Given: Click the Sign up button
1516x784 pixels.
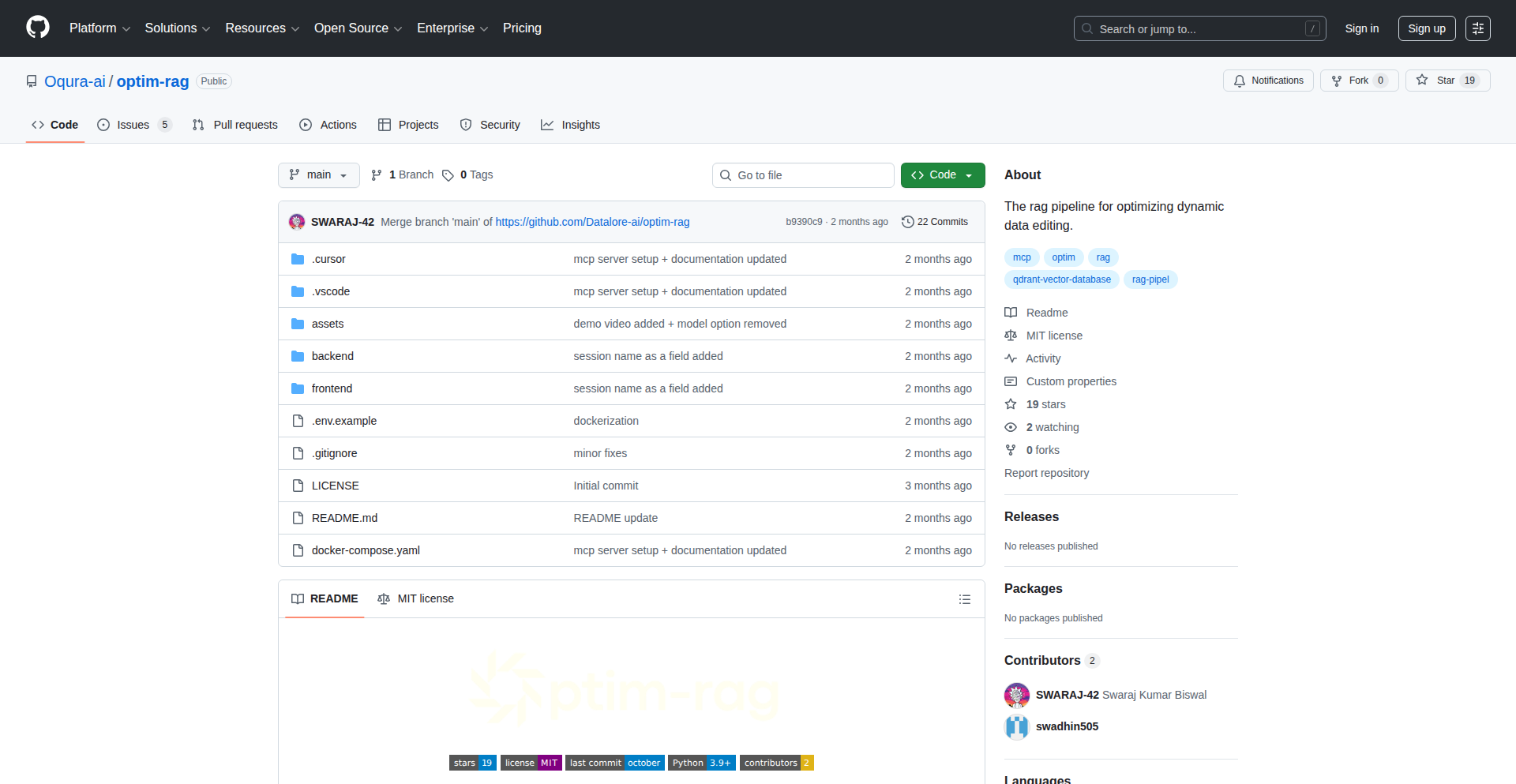Looking at the screenshot, I should [1426, 28].
